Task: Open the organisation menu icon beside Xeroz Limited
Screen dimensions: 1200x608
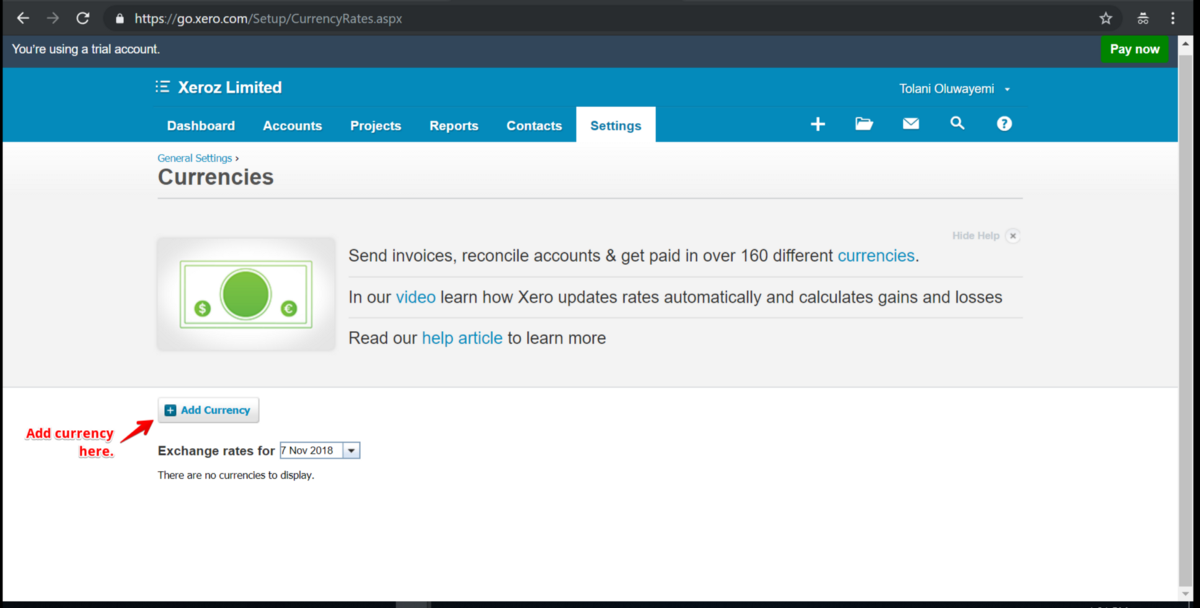Action: point(163,87)
